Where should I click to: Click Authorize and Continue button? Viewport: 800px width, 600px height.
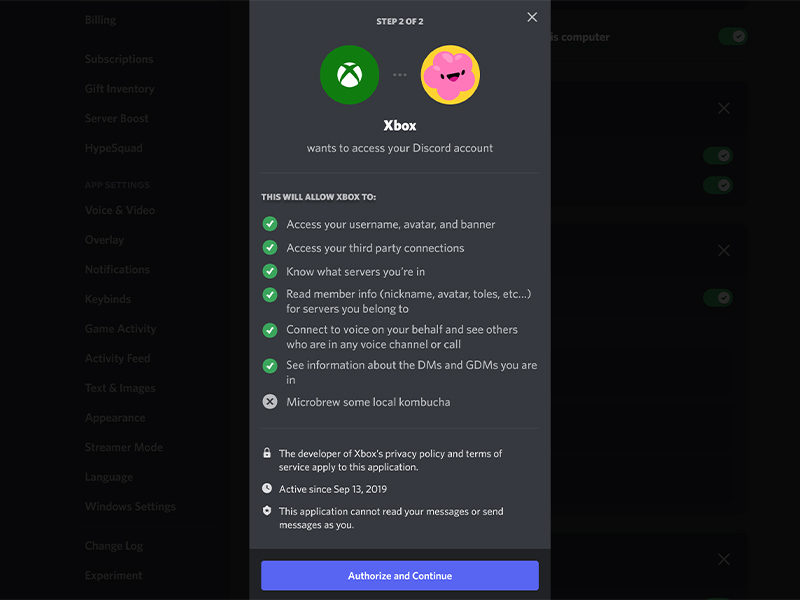[400, 576]
